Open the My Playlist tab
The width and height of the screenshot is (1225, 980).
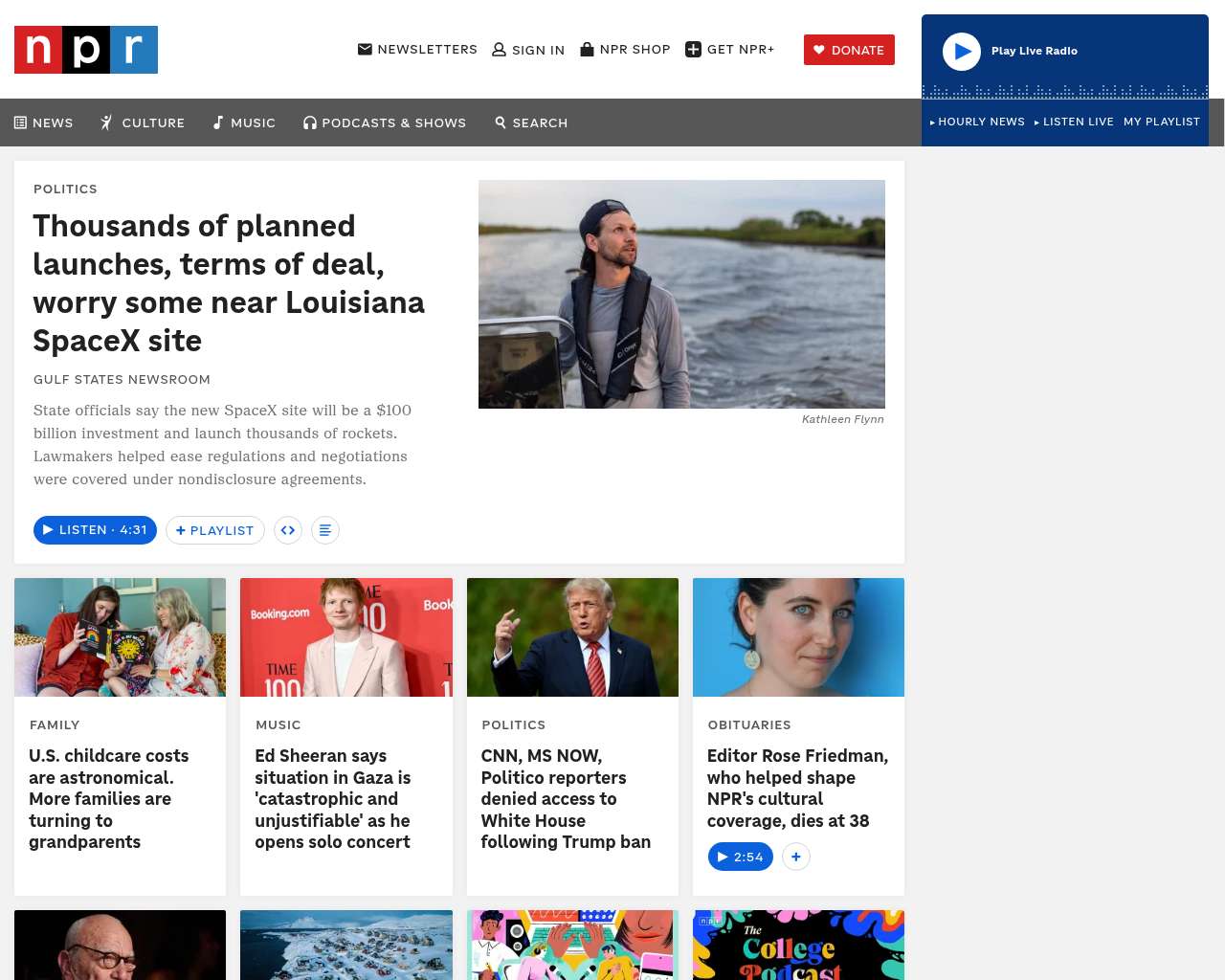(1162, 122)
